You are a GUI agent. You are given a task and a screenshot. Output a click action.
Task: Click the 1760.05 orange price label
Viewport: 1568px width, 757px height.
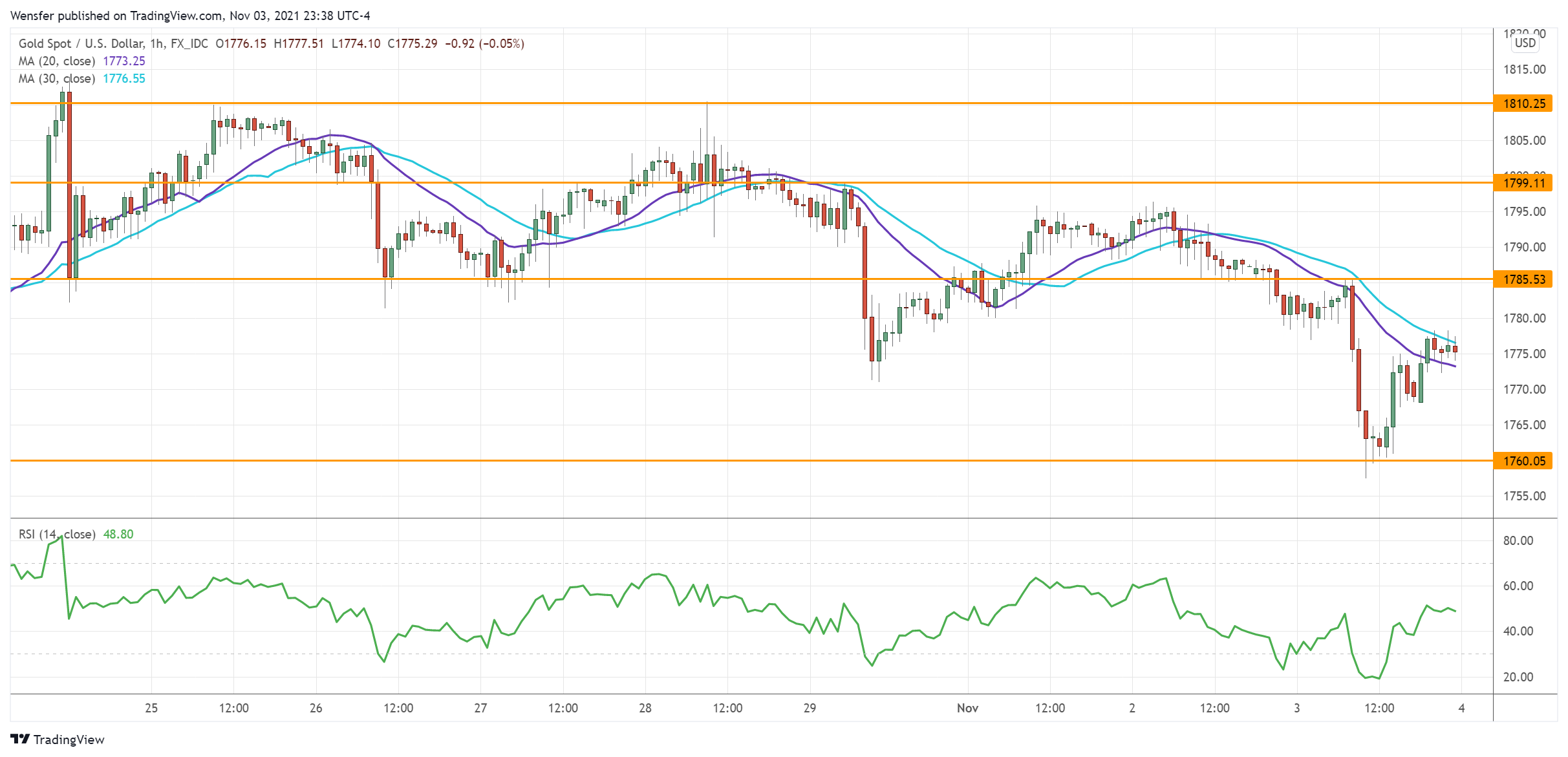(1523, 461)
